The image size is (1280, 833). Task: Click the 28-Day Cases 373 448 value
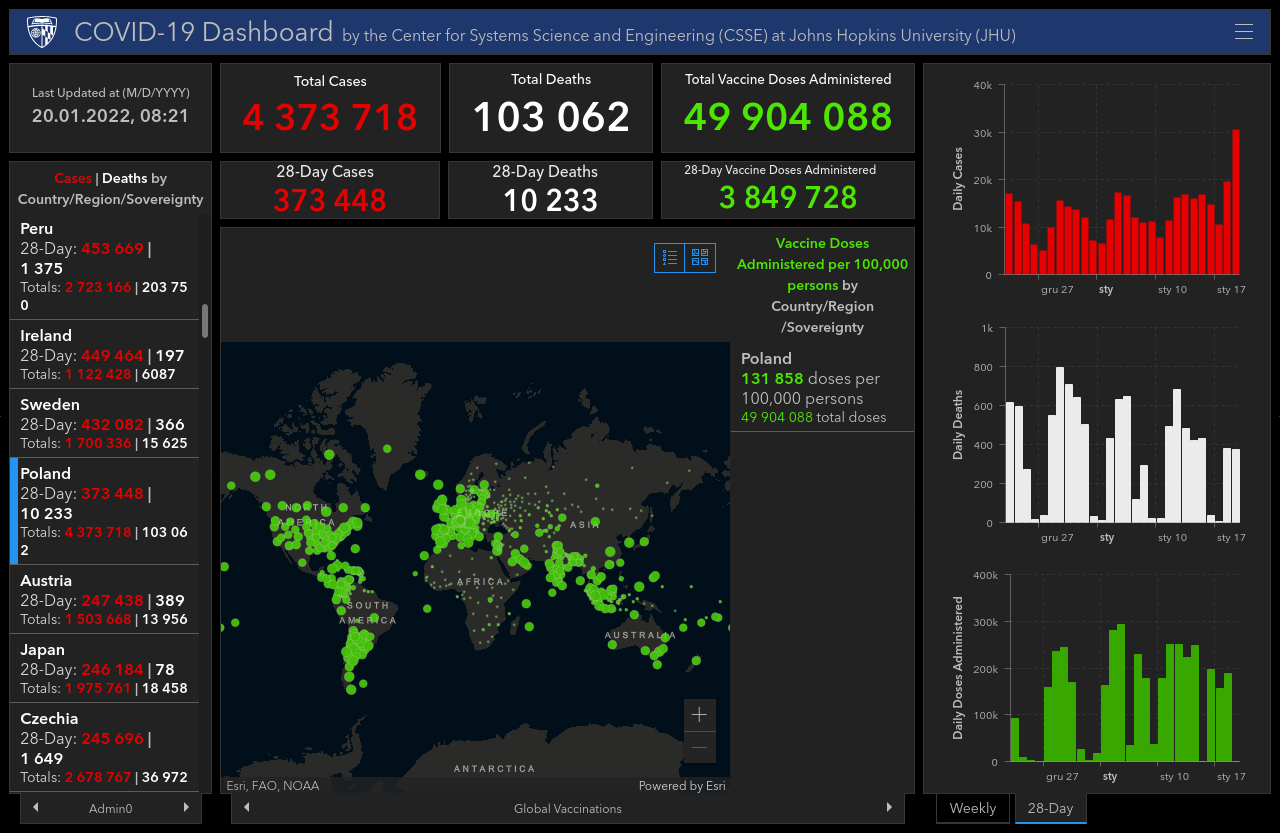pos(330,200)
